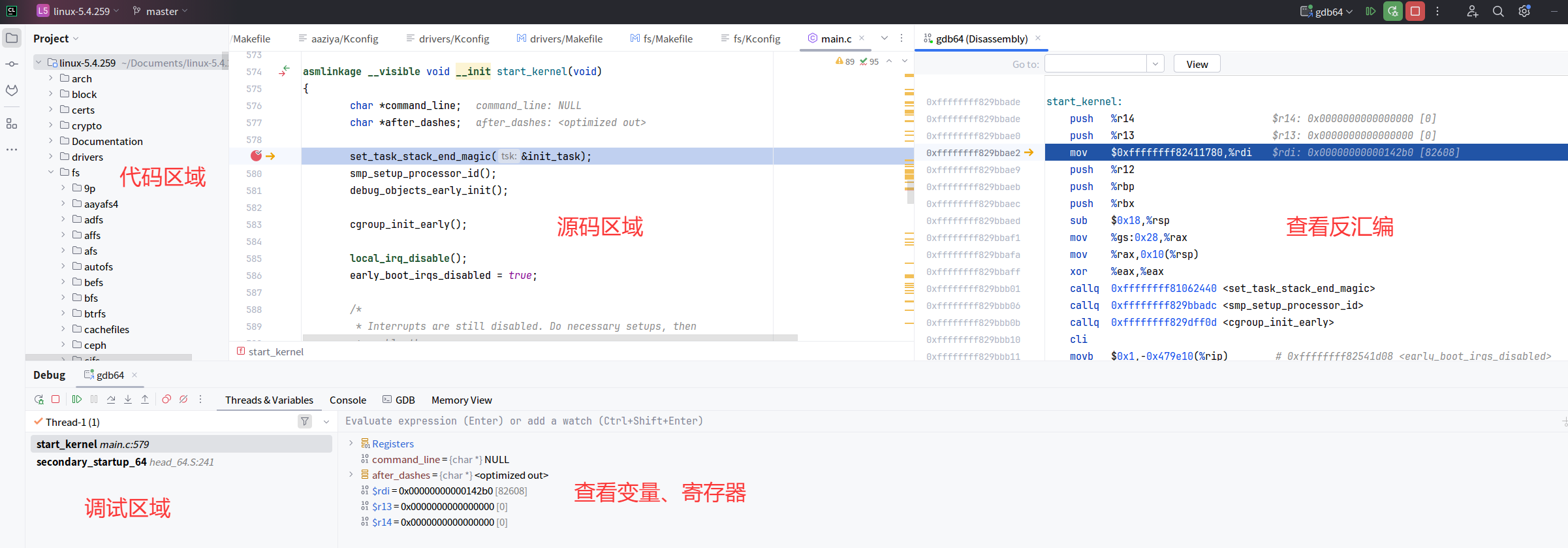This screenshot has width=1568, height=548.
Task: Open the warnings indicator showing 89
Action: pos(845,61)
